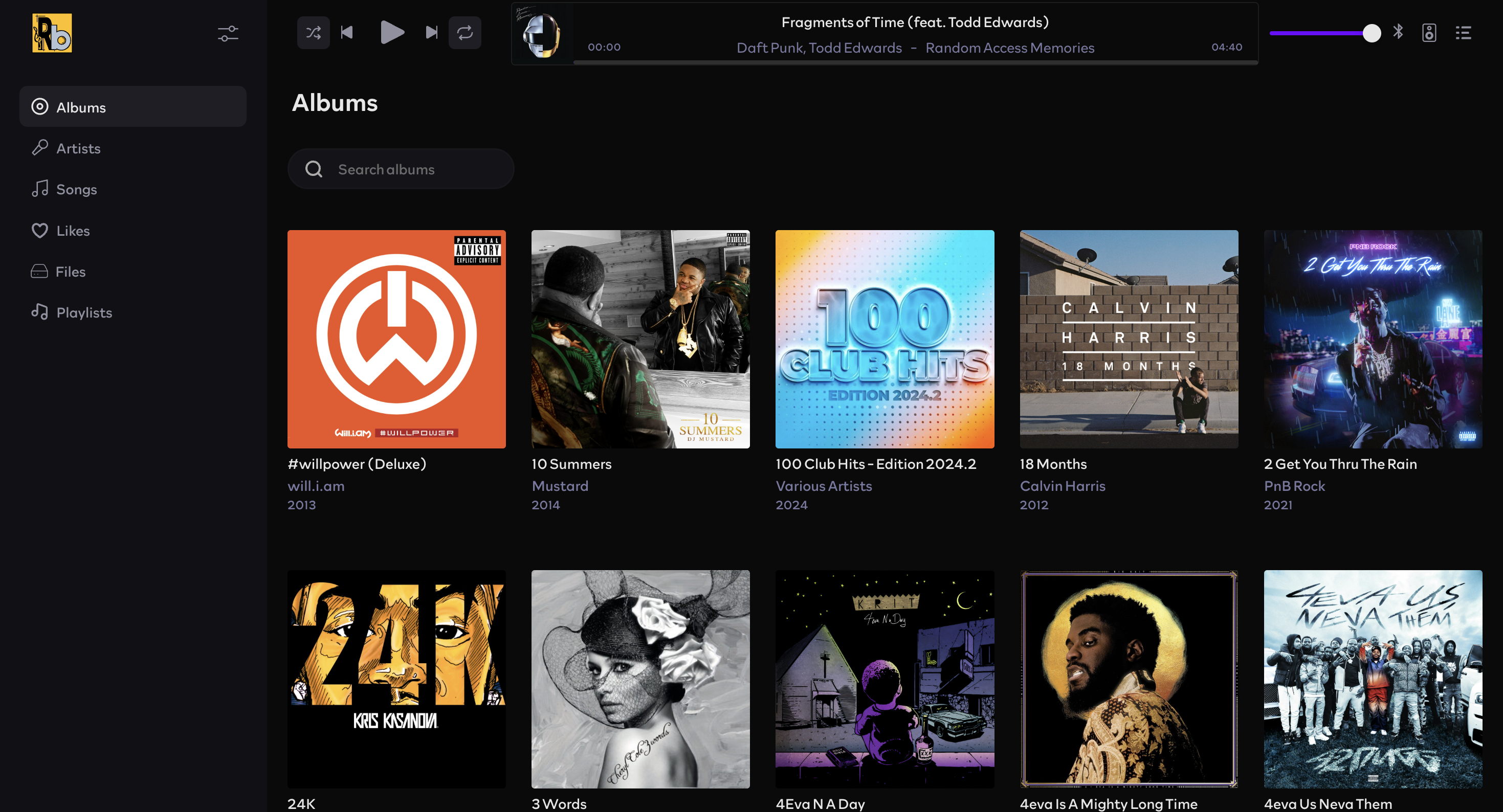
Task: Click the Likes heart icon
Action: (40, 231)
